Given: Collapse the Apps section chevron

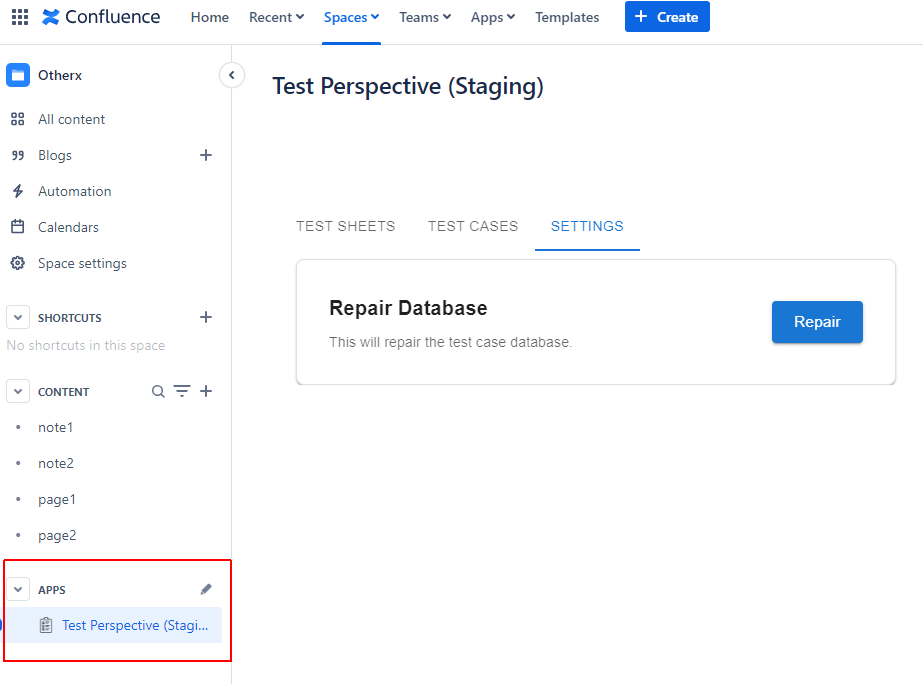Looking at the screenshot, I should [18, 589].
